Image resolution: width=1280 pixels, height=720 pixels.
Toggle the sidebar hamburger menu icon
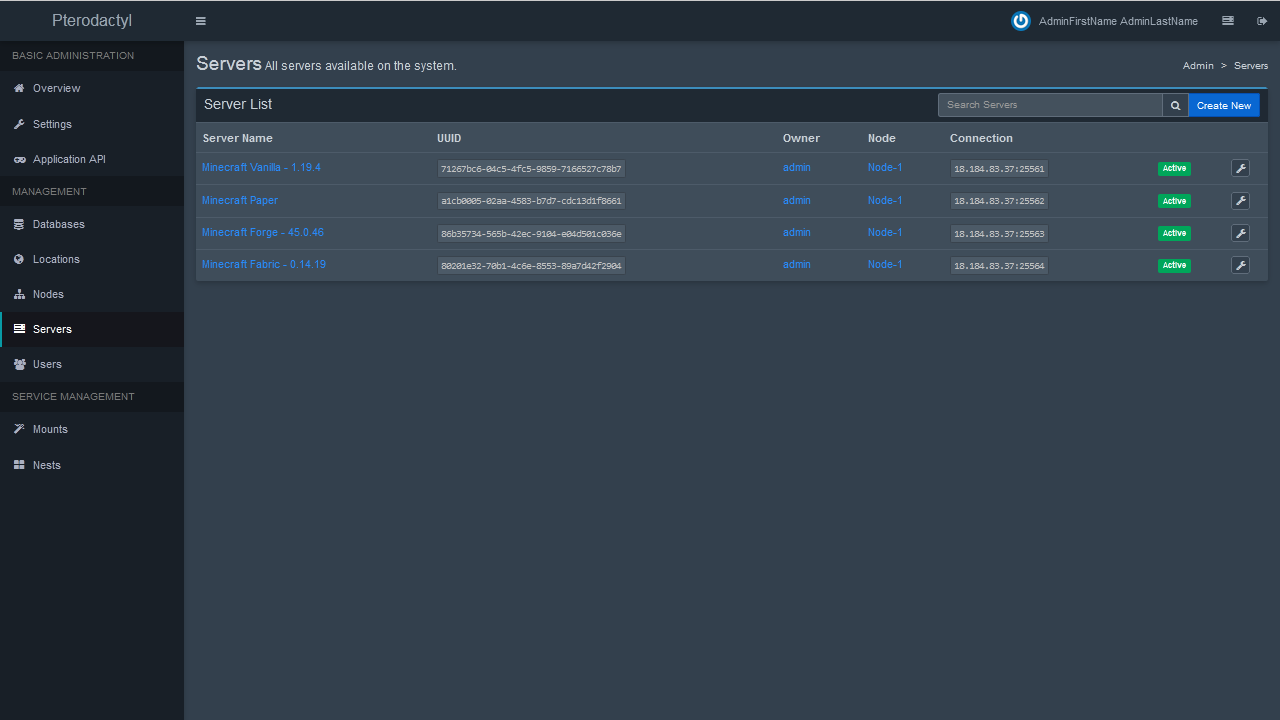tap(201, 21)
